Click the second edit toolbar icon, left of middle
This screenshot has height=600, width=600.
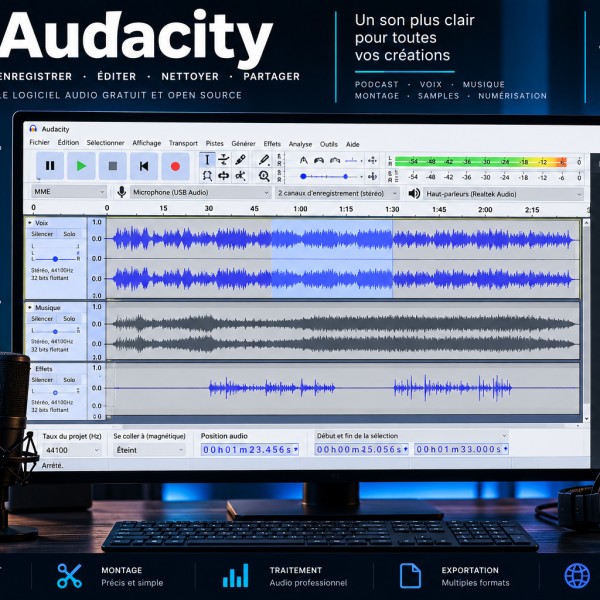(x=319, y=160)
